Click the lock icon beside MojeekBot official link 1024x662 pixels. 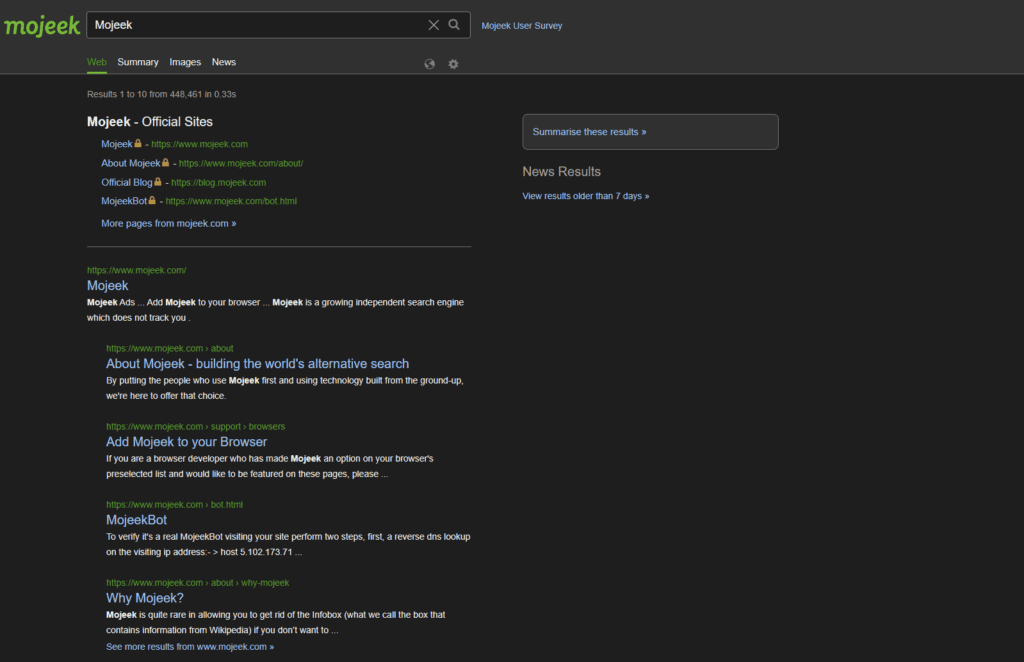tap(152, 201)
